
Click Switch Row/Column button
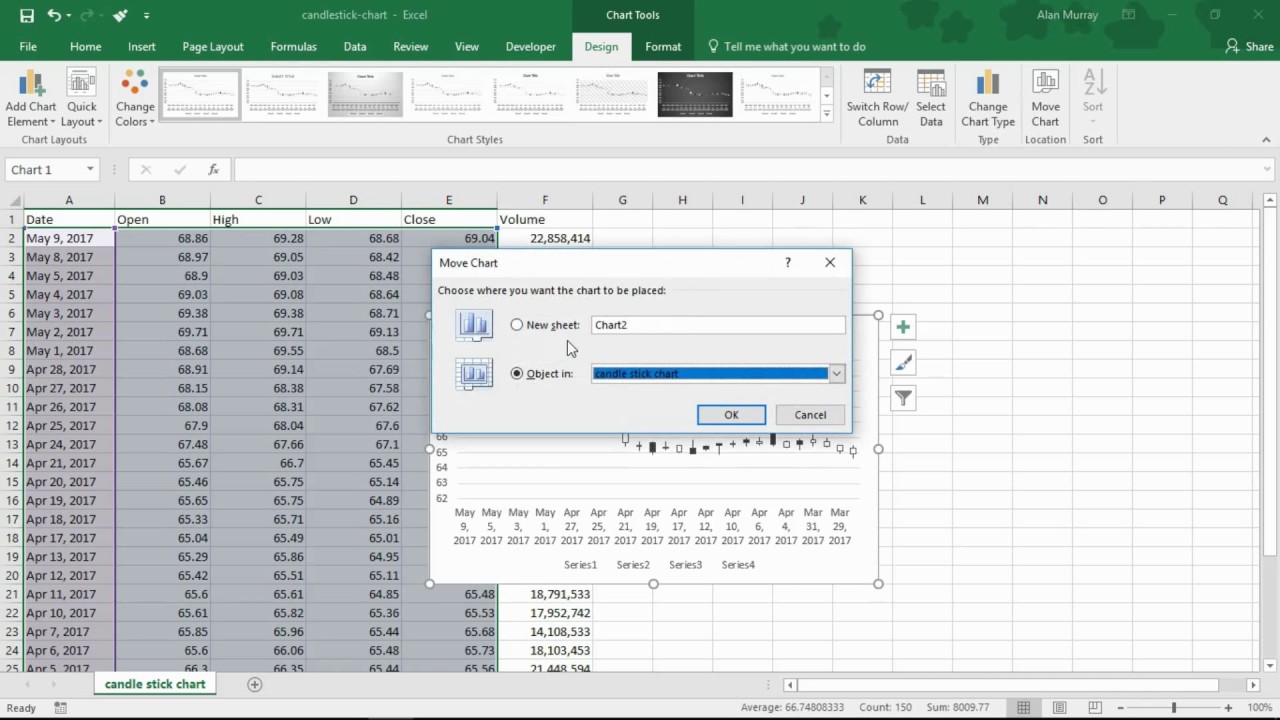click(x=877, y=99)
